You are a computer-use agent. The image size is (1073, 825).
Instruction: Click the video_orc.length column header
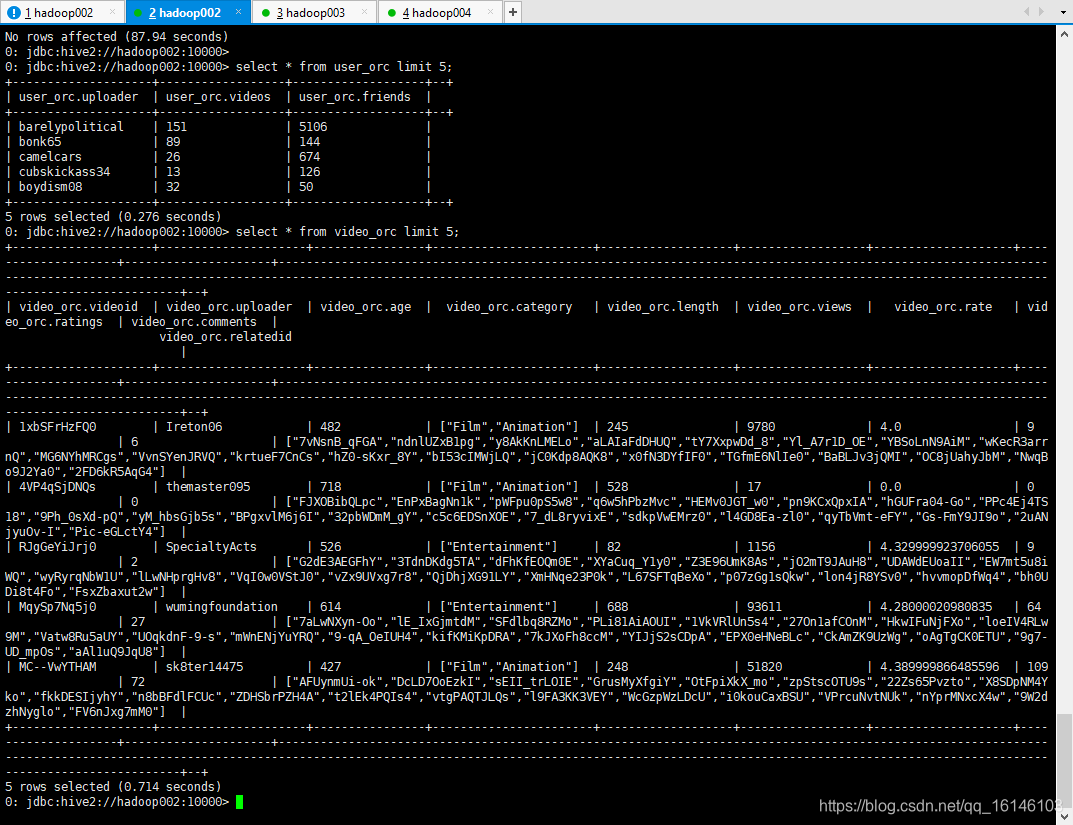[663, 307]
